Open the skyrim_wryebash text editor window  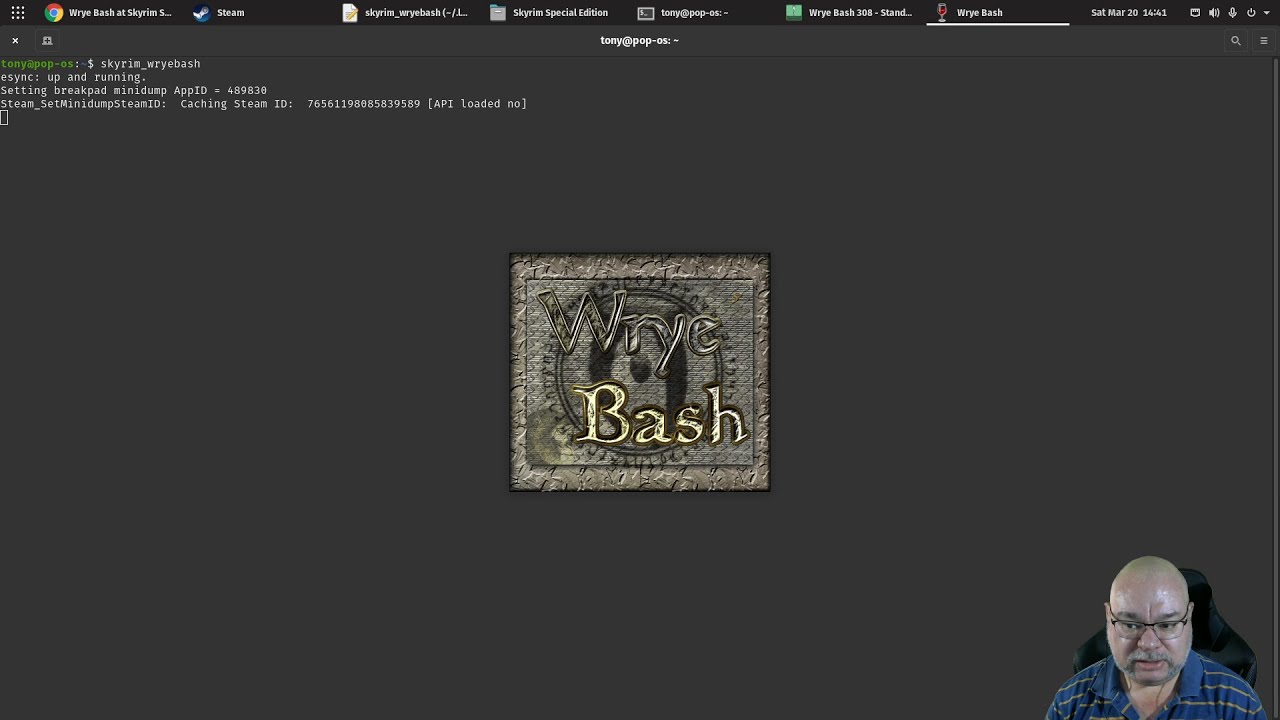point(405,13)
